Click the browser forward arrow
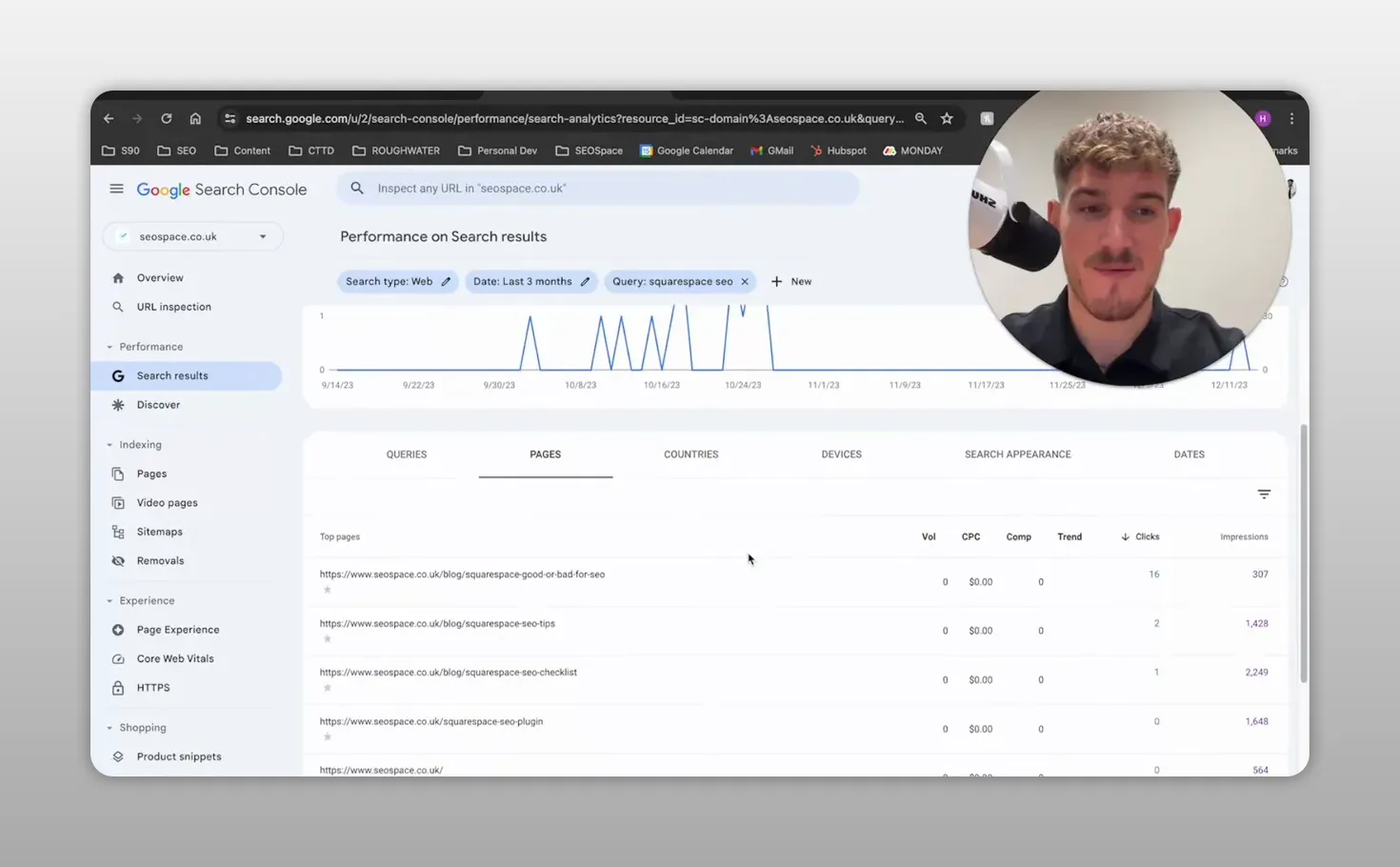 tap(137, 119)
